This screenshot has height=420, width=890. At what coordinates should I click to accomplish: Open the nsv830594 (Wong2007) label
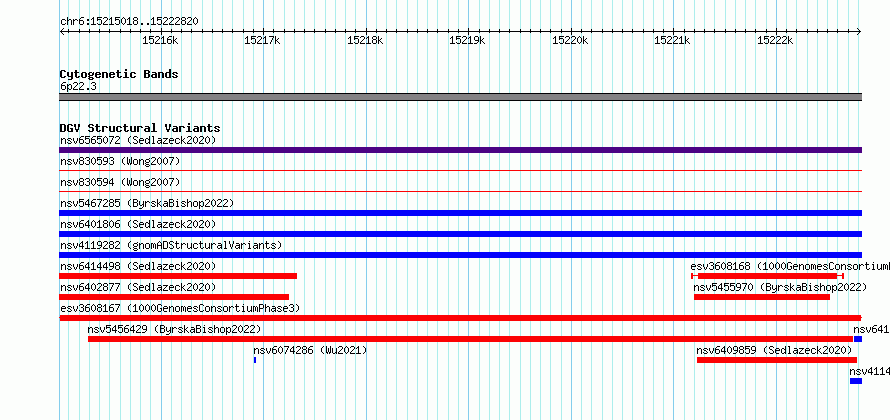(x=120, y=183)
